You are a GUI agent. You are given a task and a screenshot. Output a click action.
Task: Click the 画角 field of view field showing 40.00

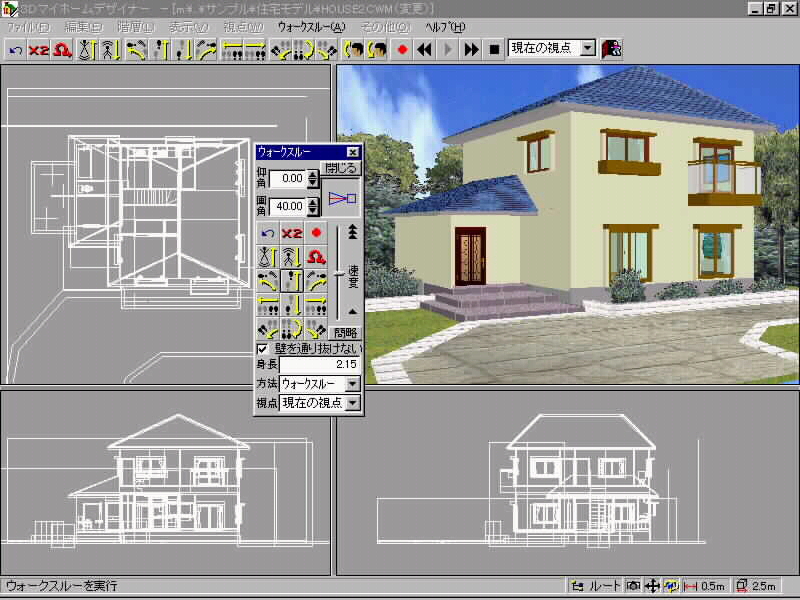(287, 206)
